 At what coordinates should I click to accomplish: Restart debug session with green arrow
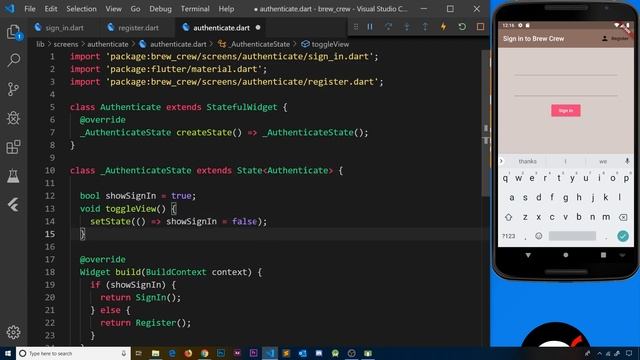(462, 27)
